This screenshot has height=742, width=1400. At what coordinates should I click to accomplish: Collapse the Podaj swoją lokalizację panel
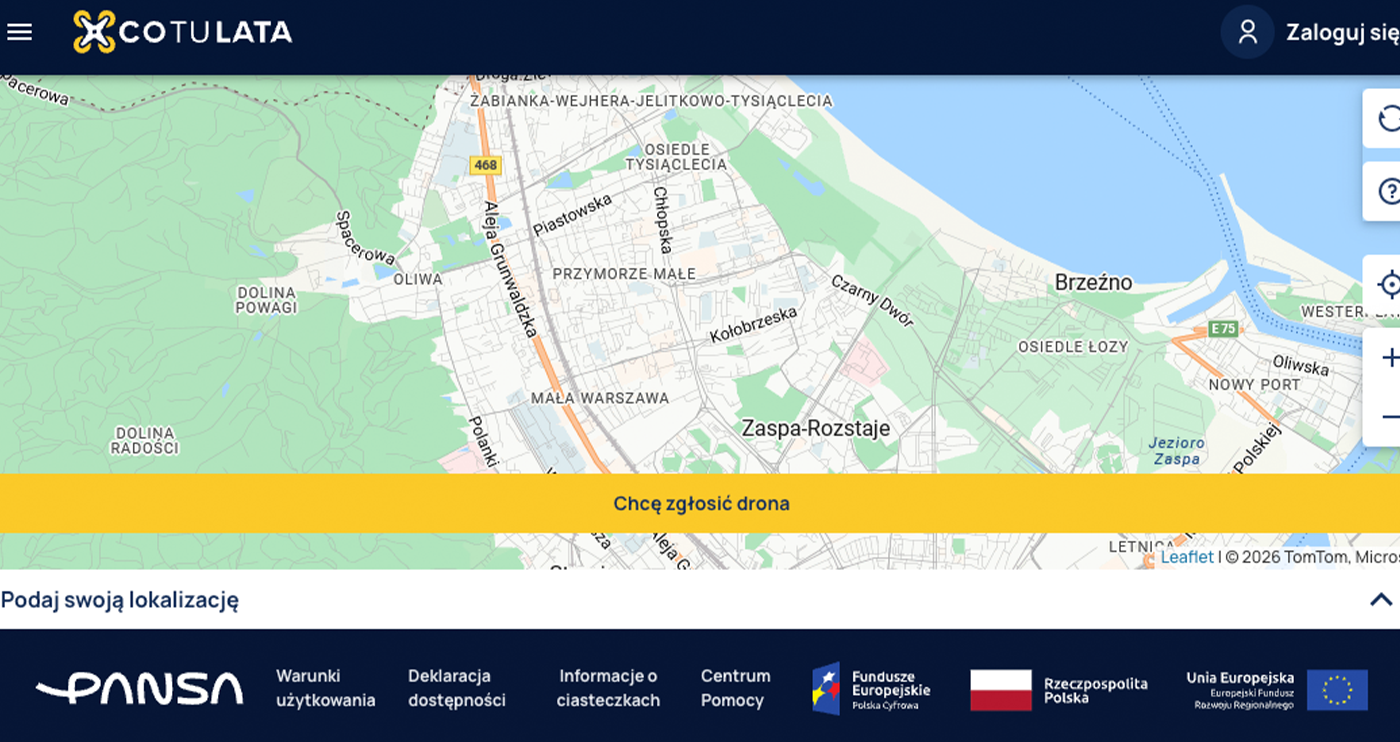pos(1381,600)
